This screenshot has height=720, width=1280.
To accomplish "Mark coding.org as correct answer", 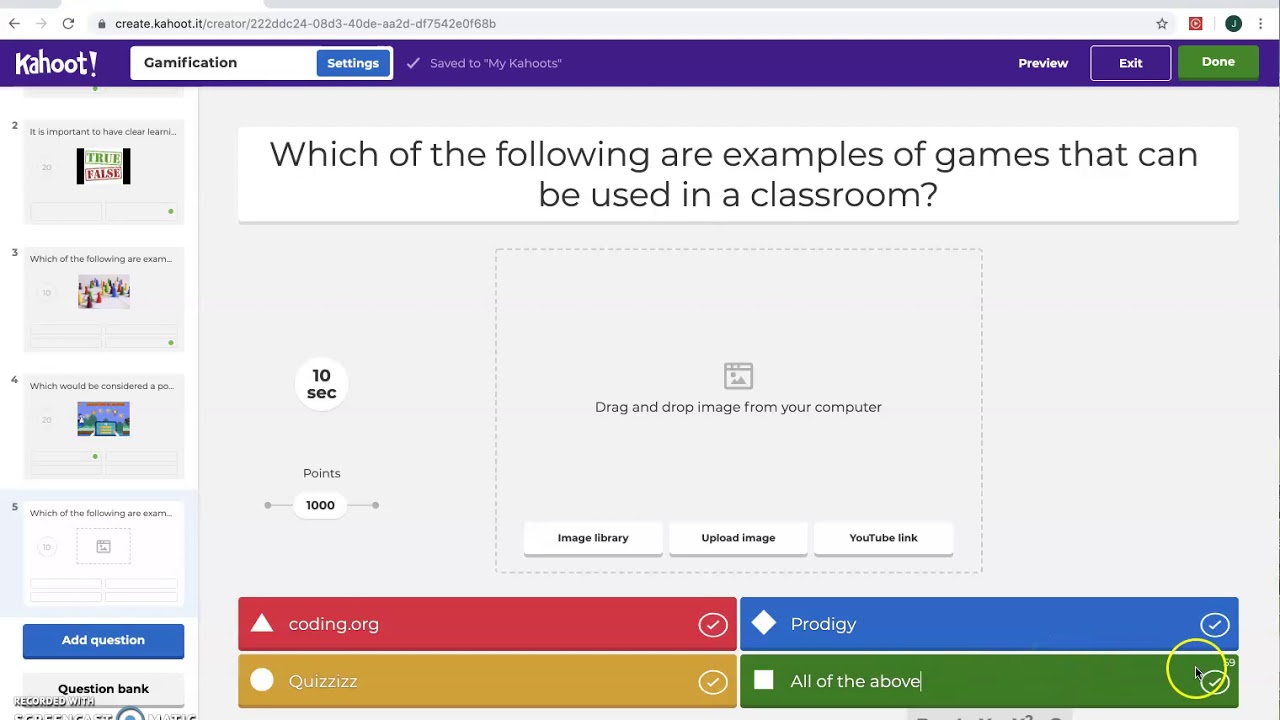I will click(x=712, y=625).
